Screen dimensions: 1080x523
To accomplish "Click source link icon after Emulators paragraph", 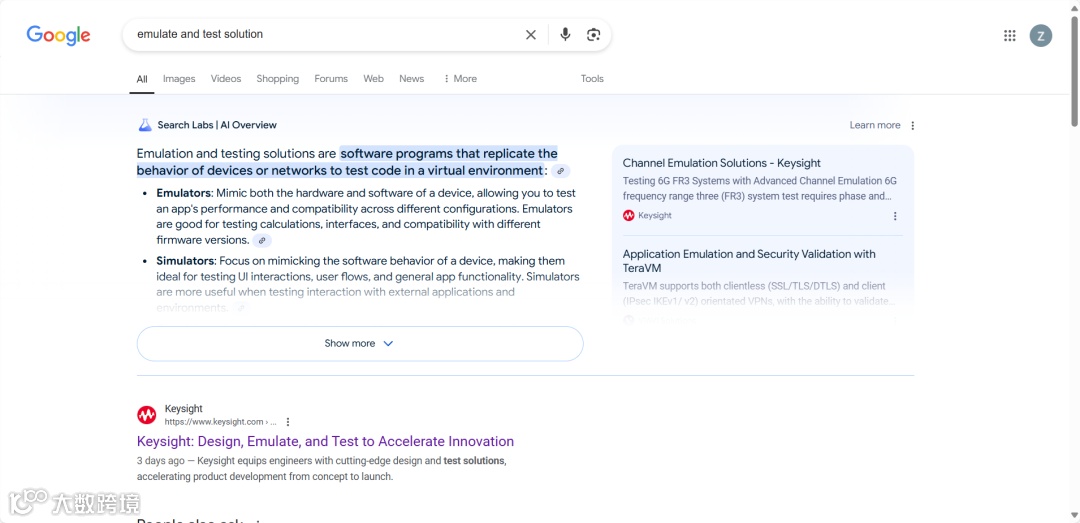I will [x=262, y=241].
